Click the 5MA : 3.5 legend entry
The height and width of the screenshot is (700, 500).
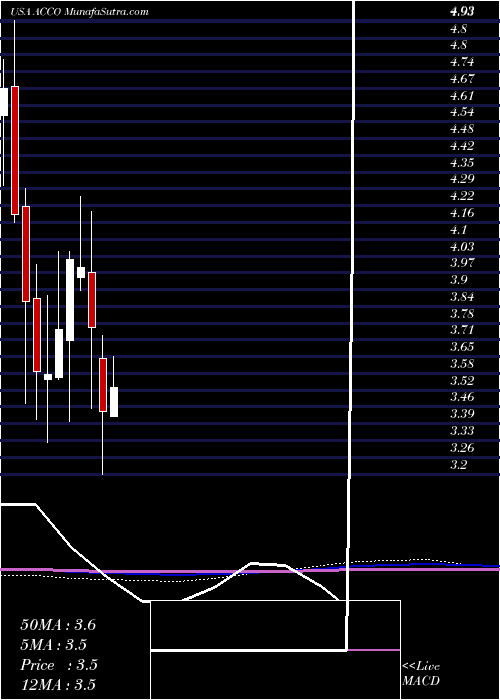point(54,645)
